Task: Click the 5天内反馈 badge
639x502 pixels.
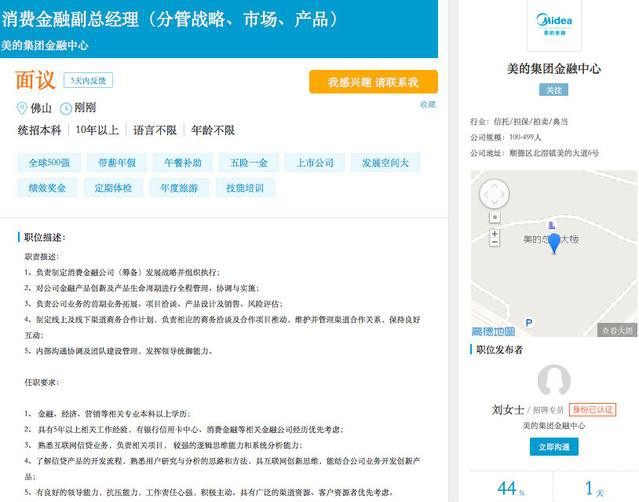Action: (88, 80)
